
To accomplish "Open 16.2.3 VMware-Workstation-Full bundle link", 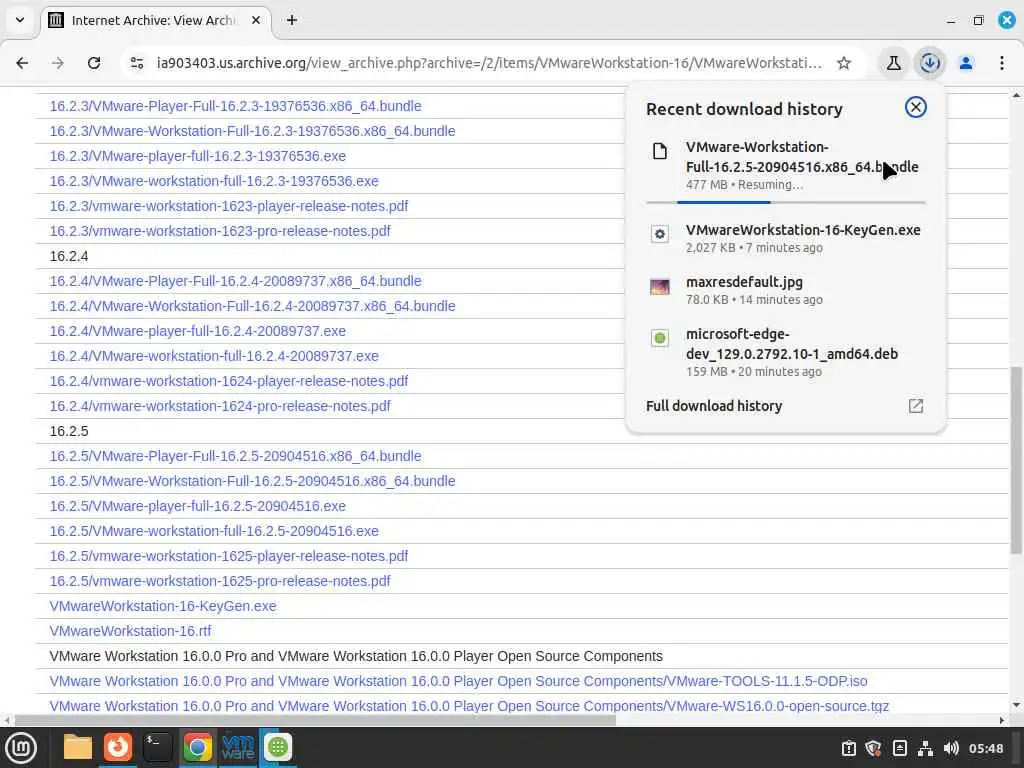I will pos(252,131).
